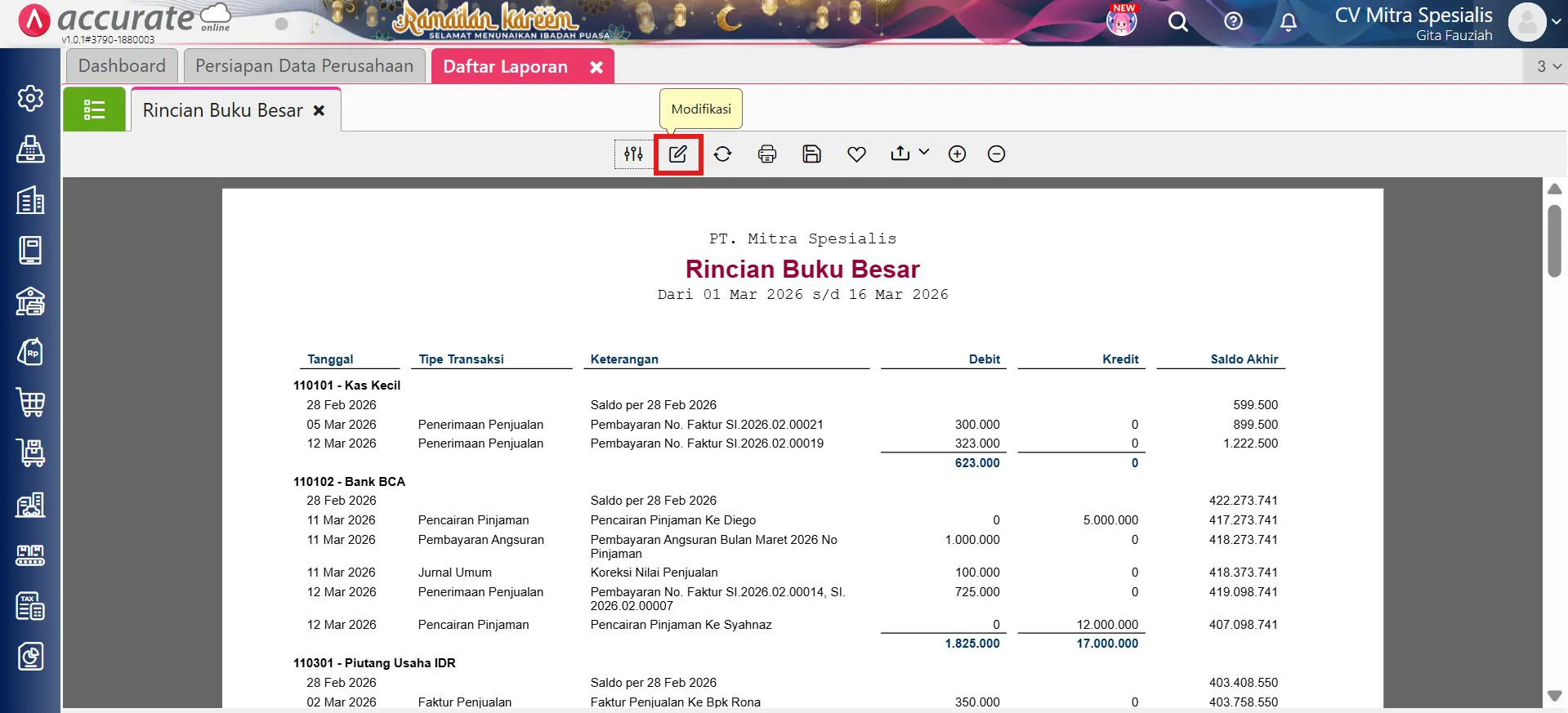Open the notifications bell
Image resolution: width=1568 pixels, height=713 pixels.
click(x=1289, y=21)
